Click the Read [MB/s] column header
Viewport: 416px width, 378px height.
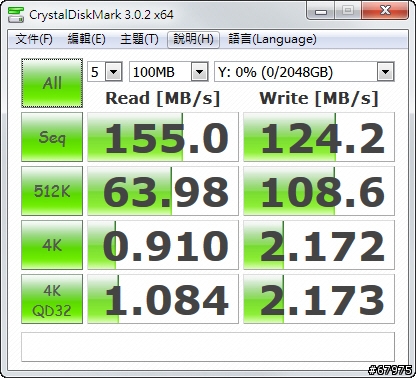pos(163,98)
